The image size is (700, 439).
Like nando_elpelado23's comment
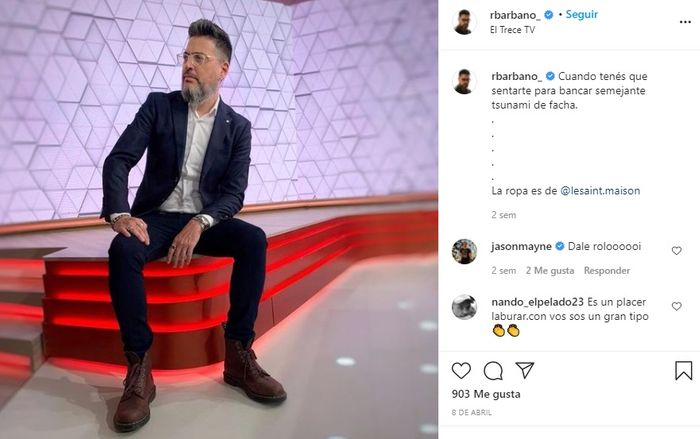677,306
